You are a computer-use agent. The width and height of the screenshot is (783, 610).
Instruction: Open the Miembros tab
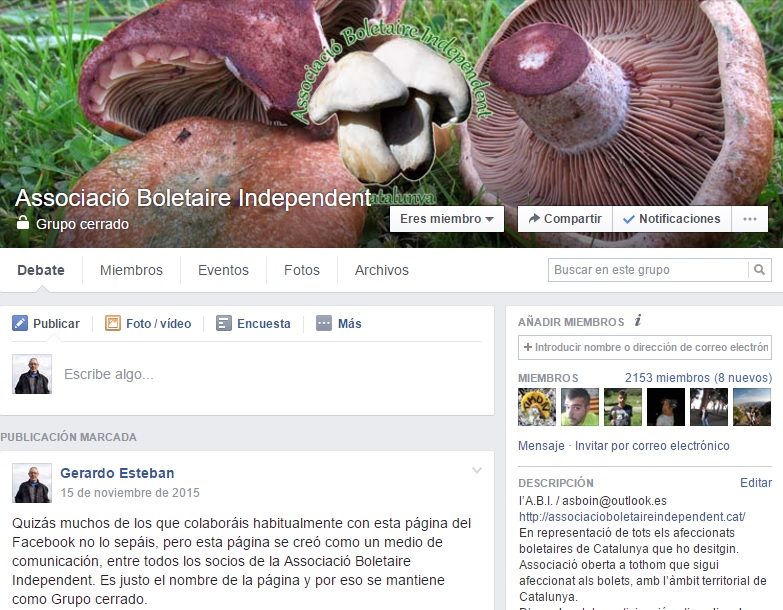(x=131, y=270)
